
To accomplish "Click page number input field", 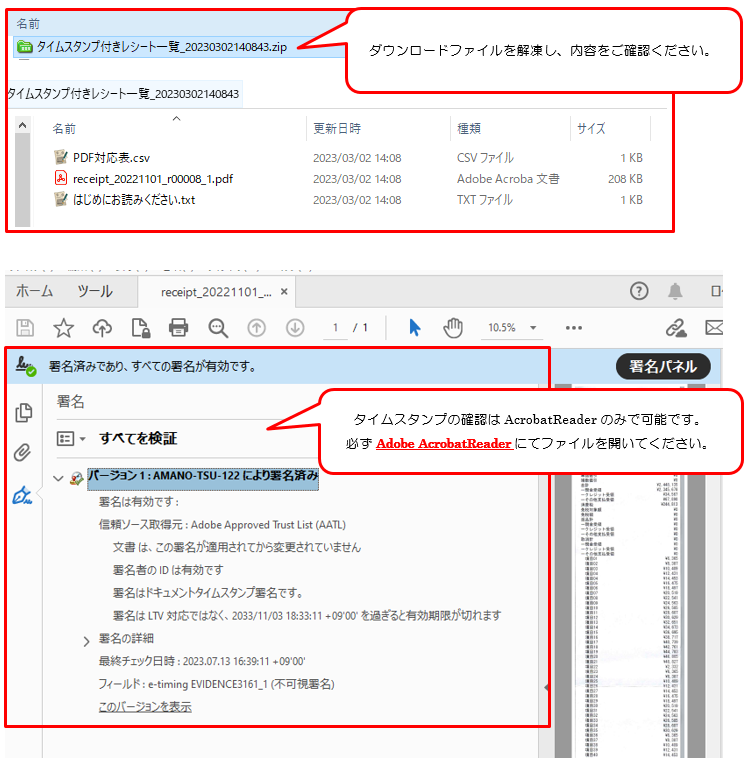I will pyautogui.click(x=336, y=328).
